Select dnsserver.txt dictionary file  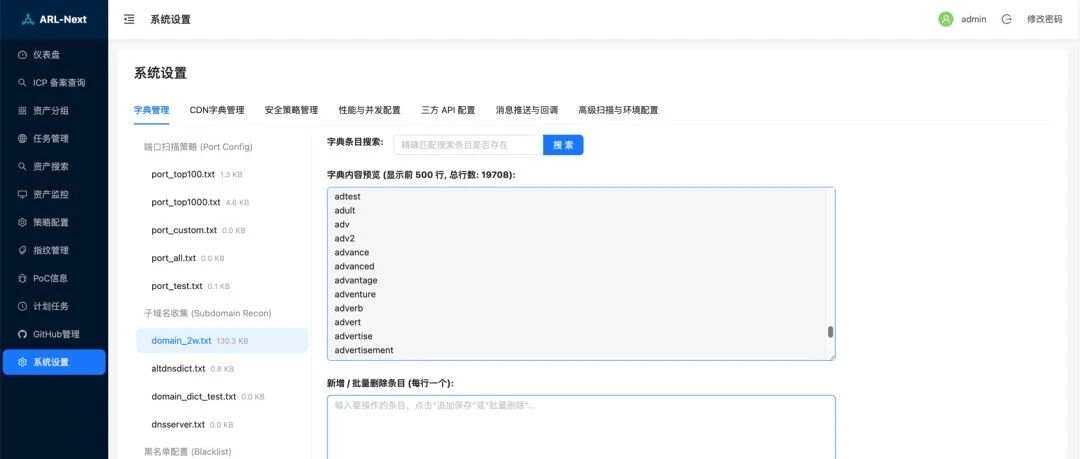pos(222,424)
